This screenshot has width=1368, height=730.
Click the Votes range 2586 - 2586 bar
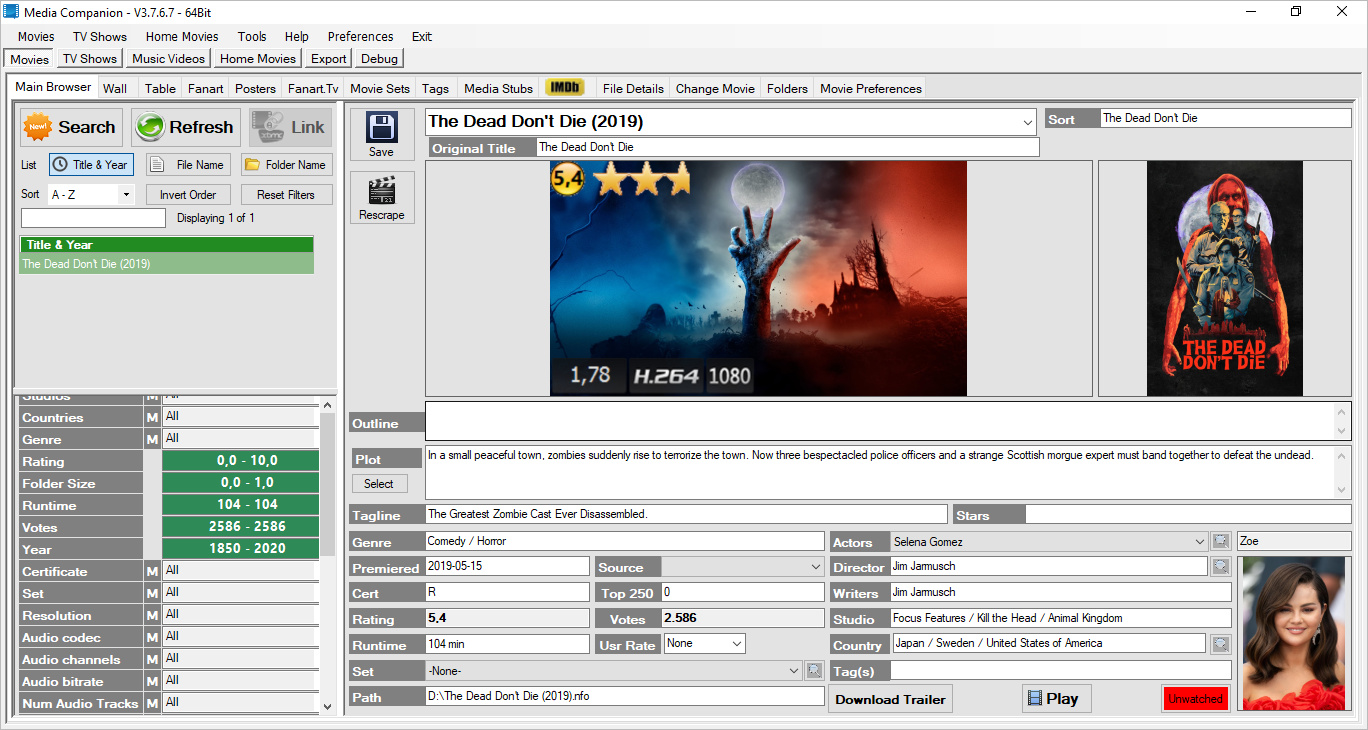pyautogui.click(x=240, y=527)
